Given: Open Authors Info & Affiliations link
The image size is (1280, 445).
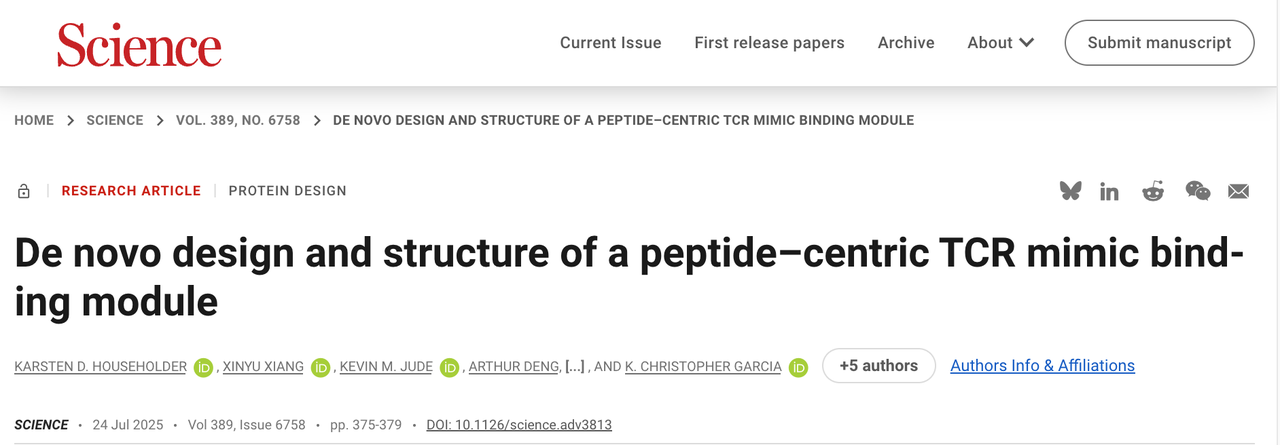Looking at the screenshot, I should click(x=1042, y=366).
